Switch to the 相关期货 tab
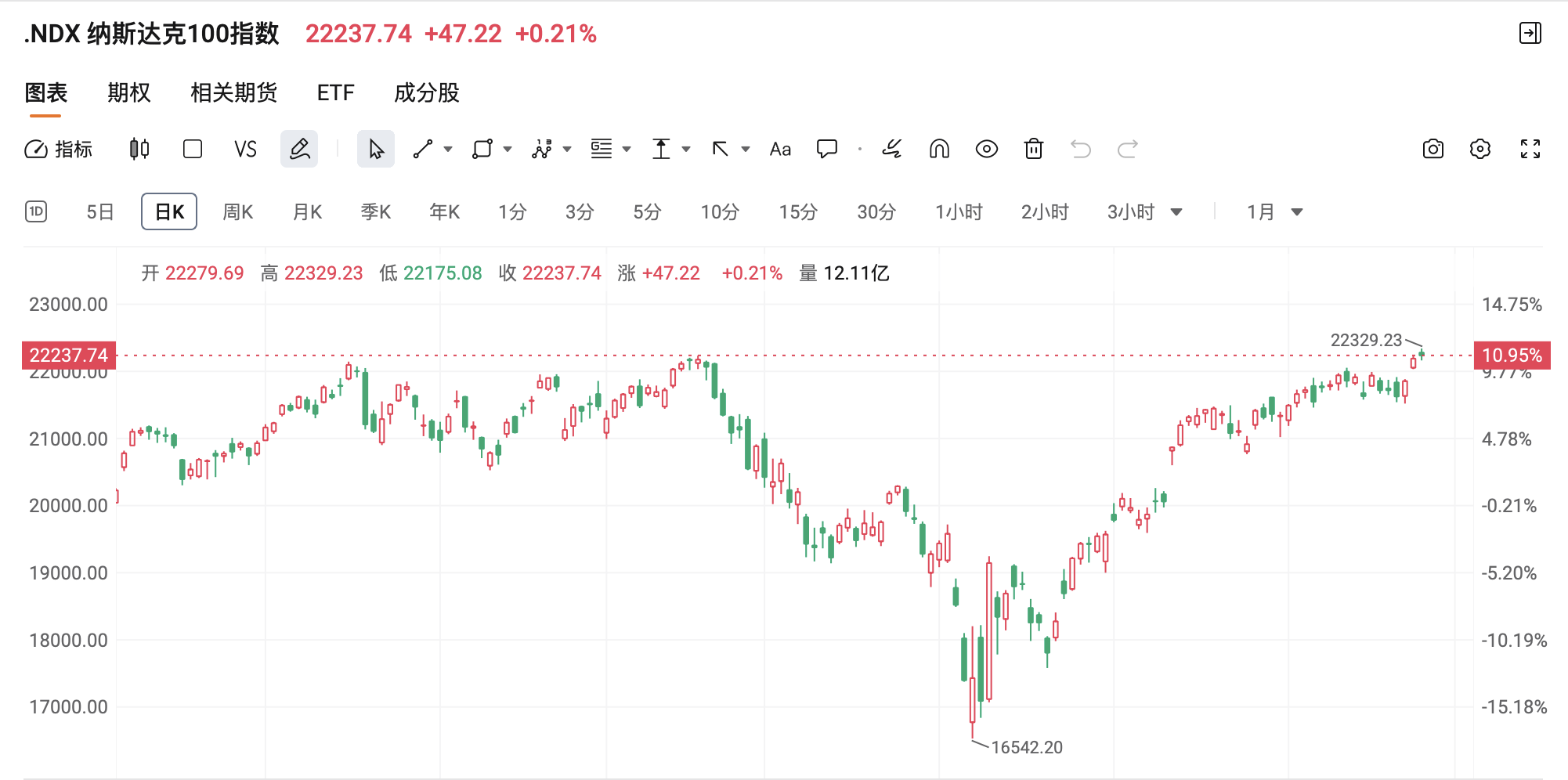 pos(234,93)
